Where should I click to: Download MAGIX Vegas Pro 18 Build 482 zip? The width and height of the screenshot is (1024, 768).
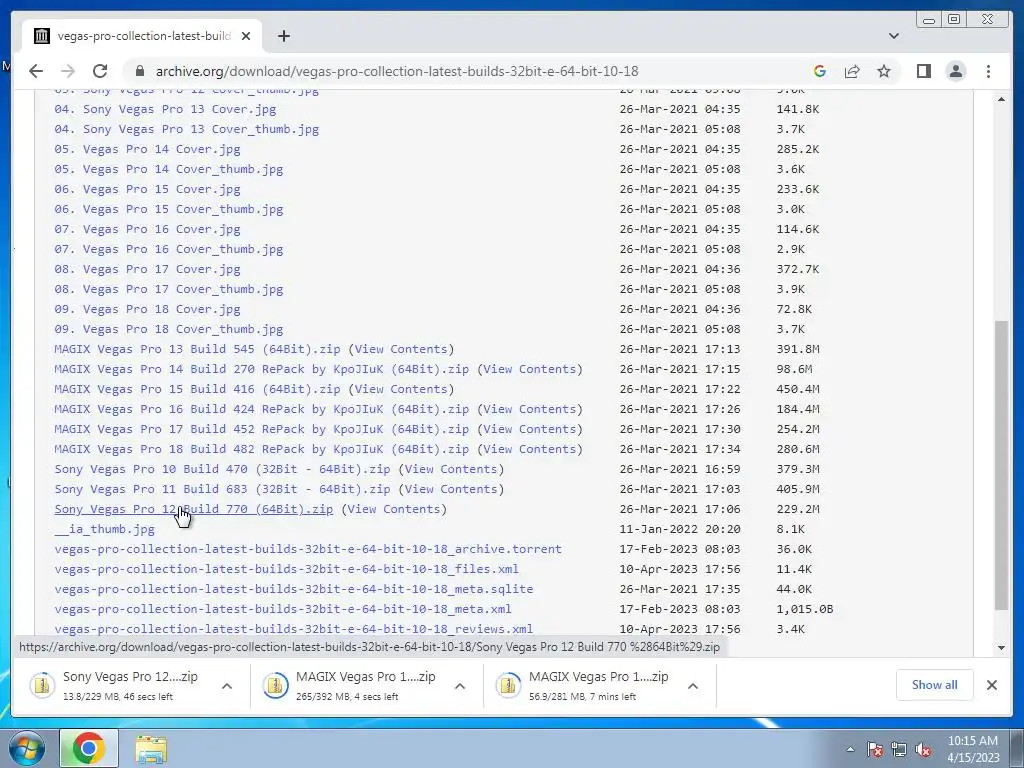261,449
